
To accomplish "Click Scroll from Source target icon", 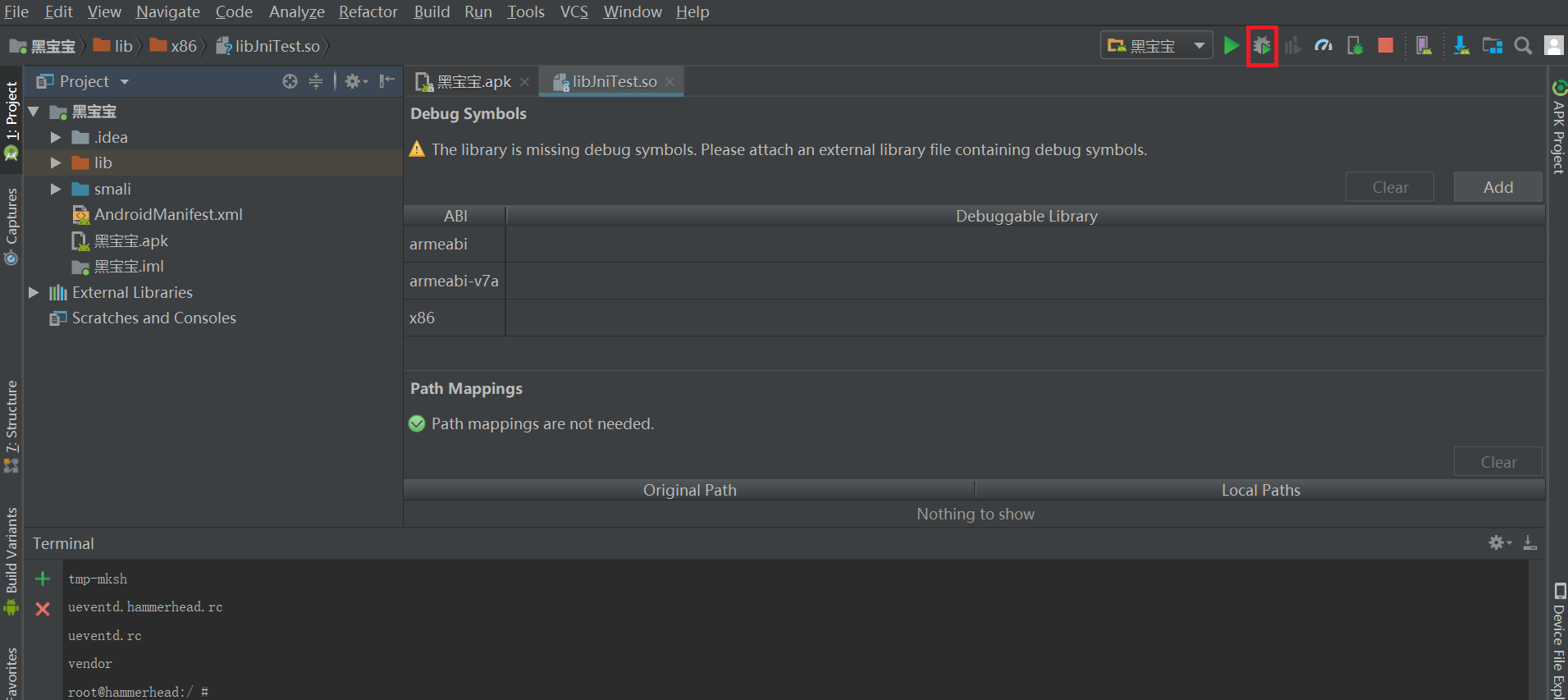I will 290,81.
